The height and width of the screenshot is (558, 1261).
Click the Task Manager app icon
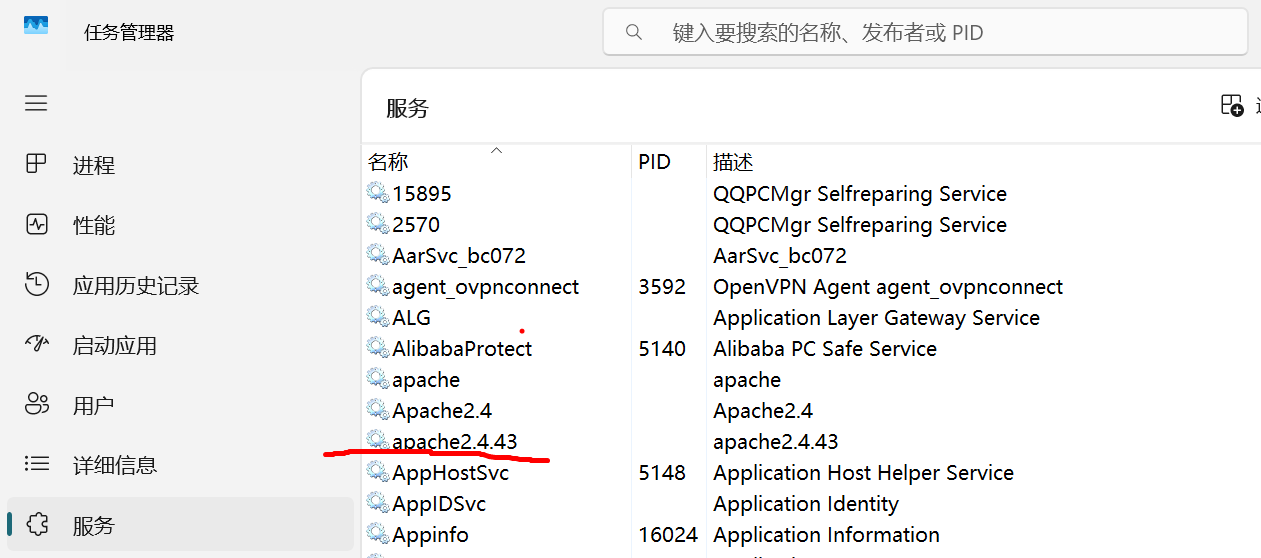click(x=36, y=27)
